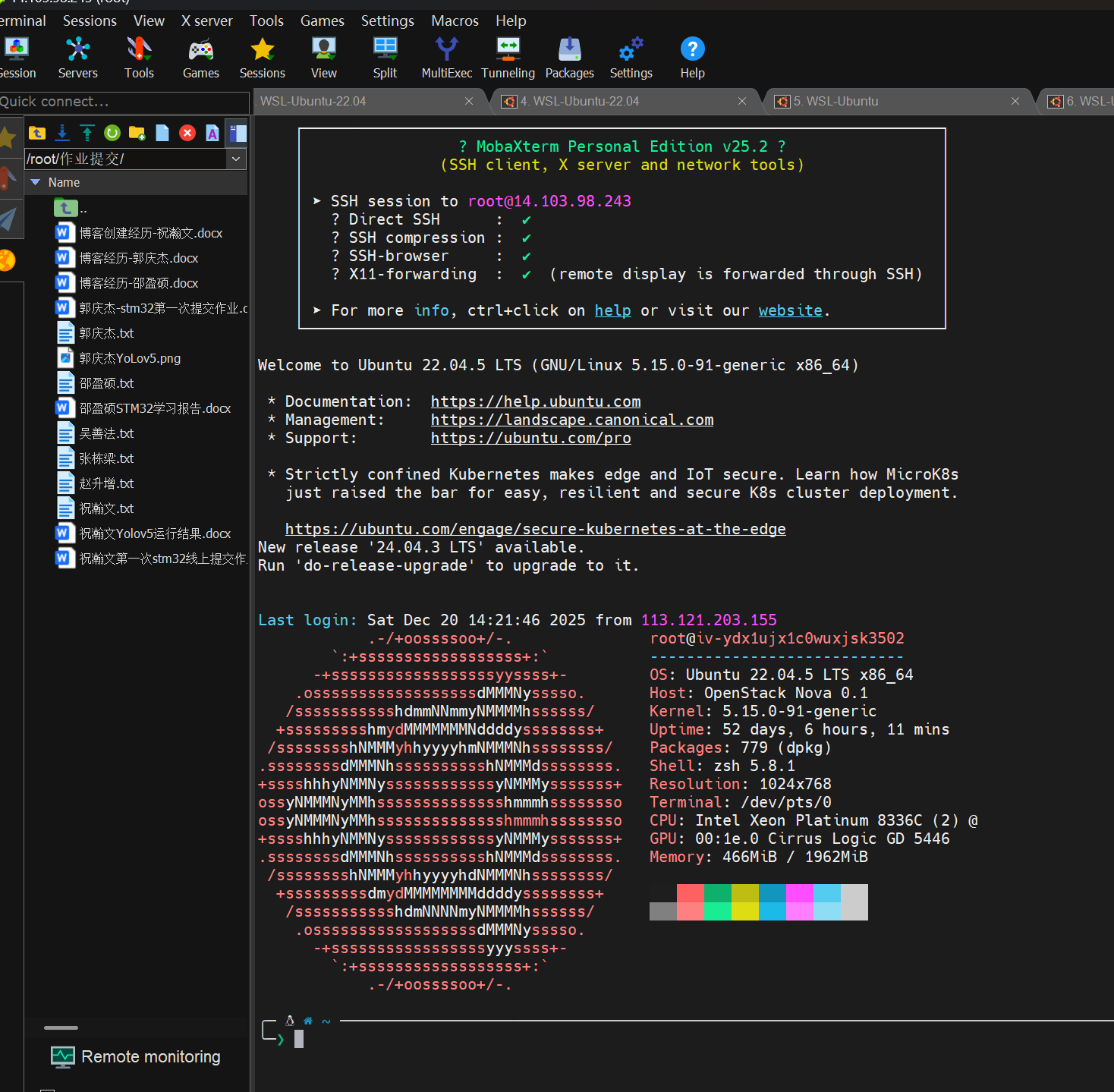1114x1092 pixels.
Task: Click the Remote monitoring button label
Action: (x=151, y=1056)
